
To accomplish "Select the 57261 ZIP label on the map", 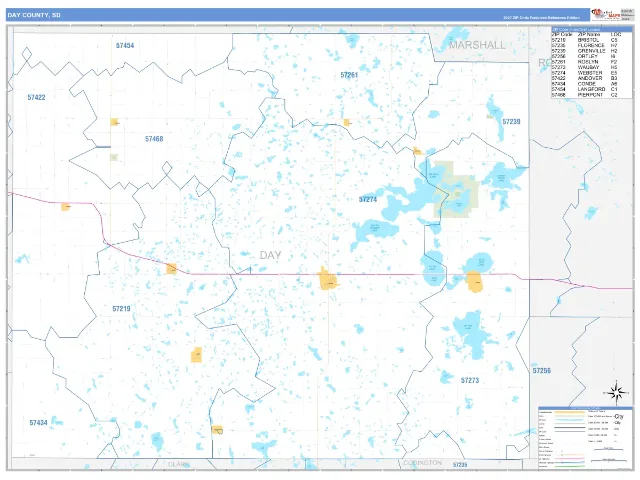I will click(x=349, y=75).
